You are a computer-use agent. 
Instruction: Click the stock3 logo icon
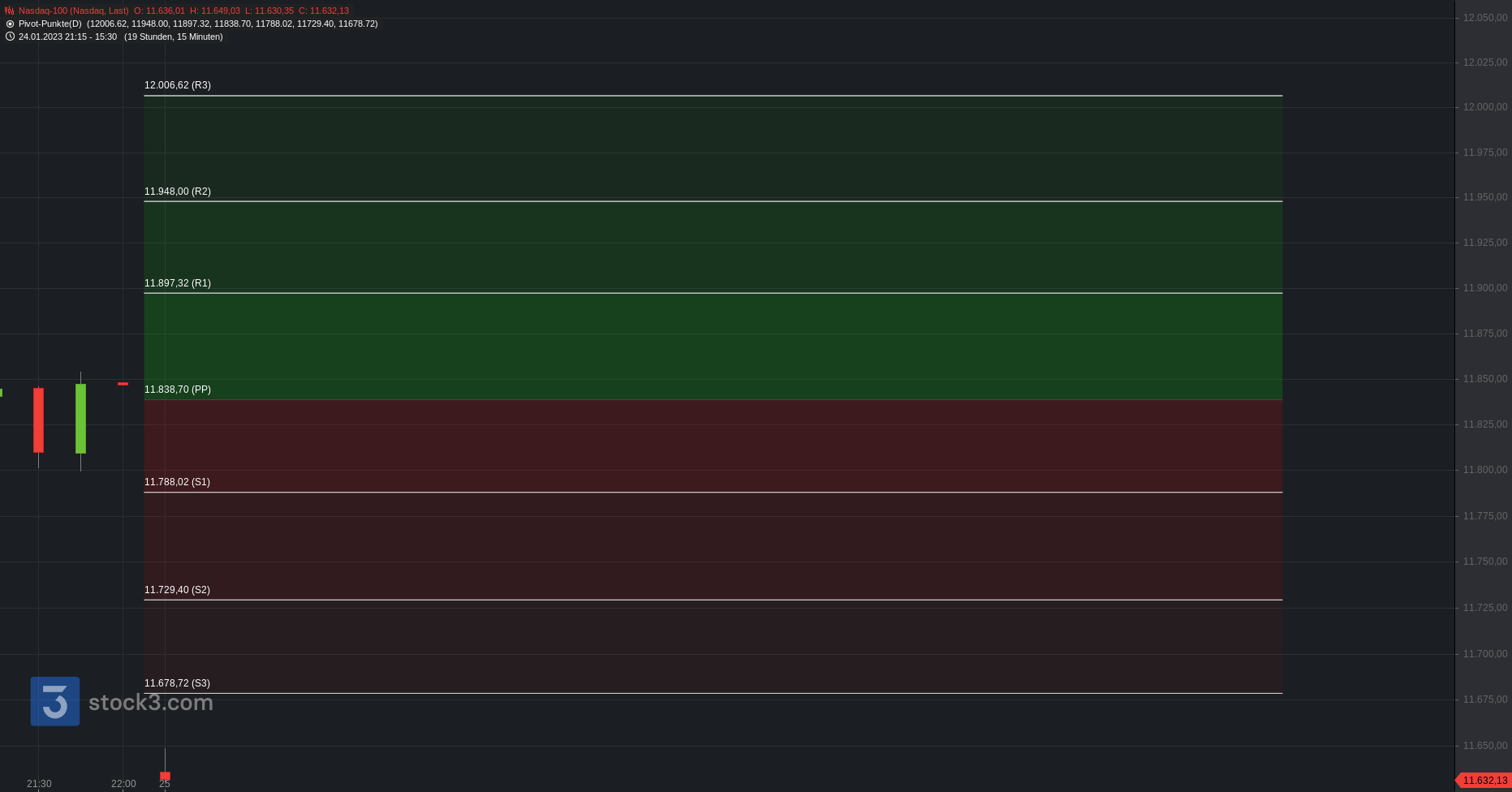(55, 701)
